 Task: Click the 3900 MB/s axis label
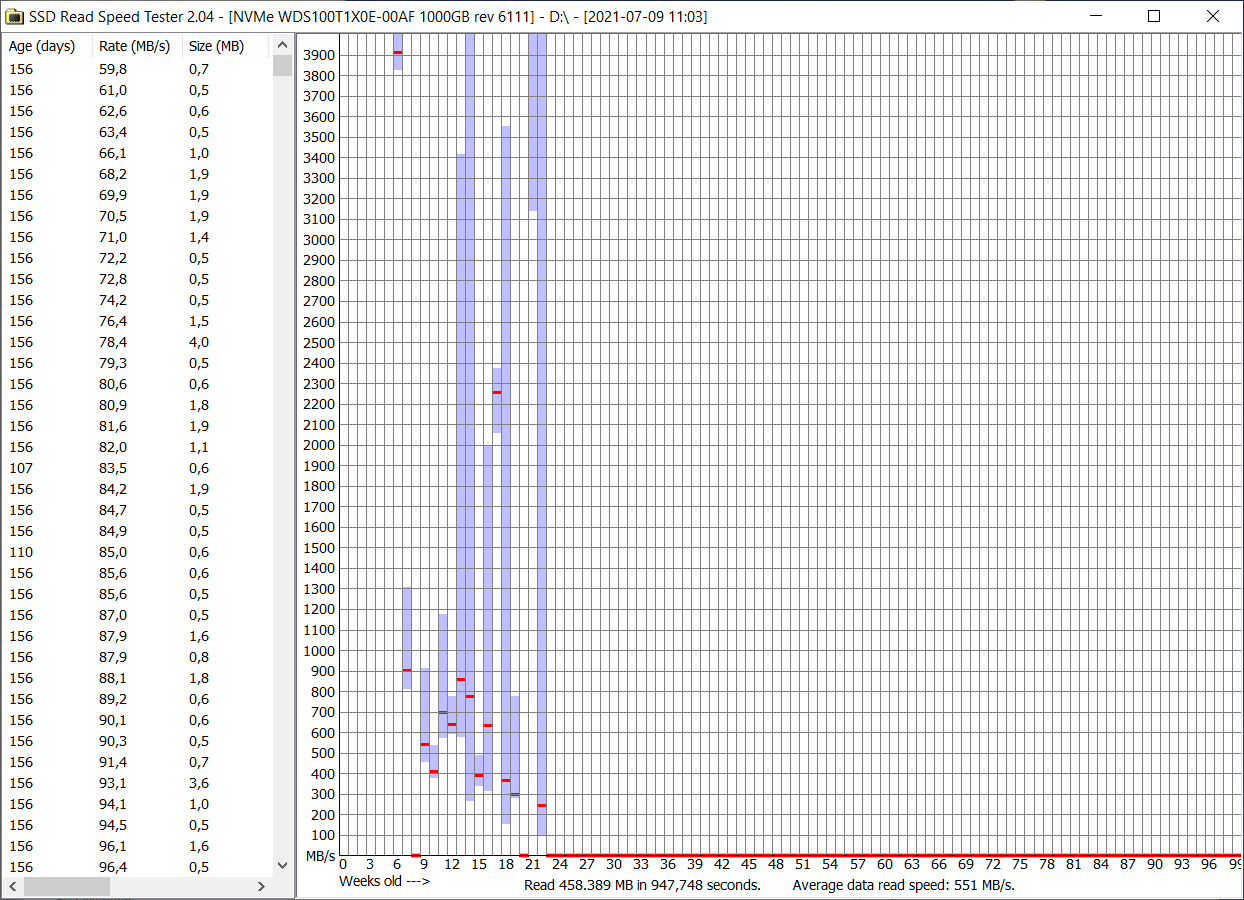coord(319,55)
